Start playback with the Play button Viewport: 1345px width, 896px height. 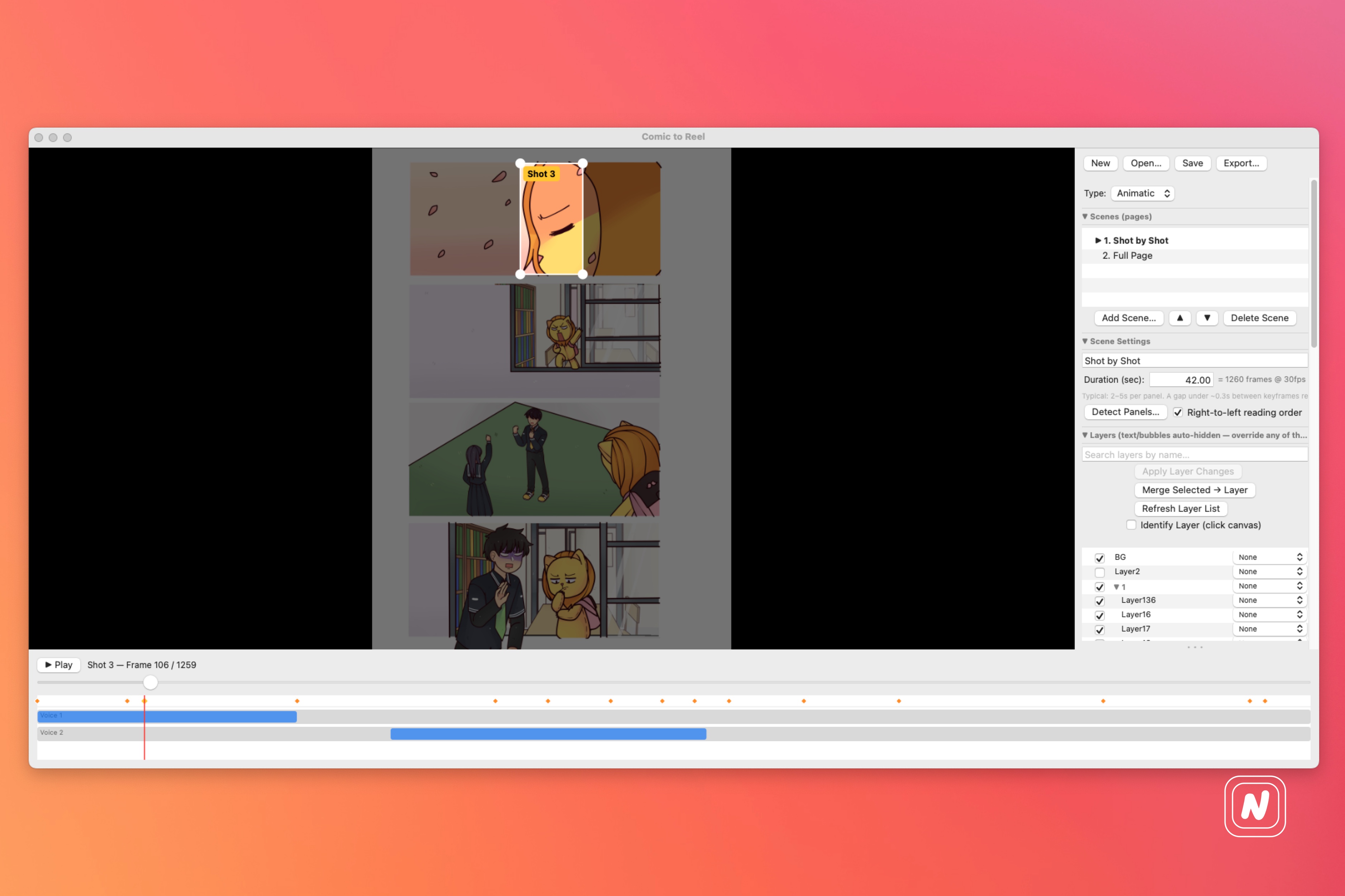pyautogui.click(x=58, y=664)
